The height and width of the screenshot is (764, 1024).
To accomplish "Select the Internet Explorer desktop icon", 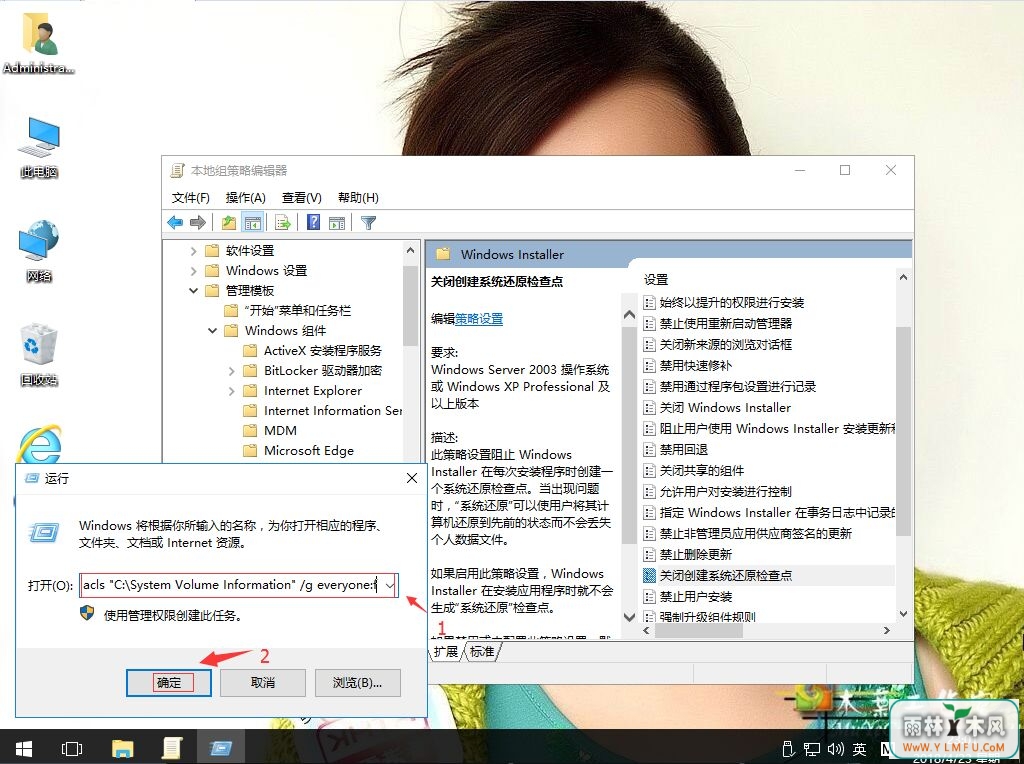I will pyautogui.click(x=39, y=444).
